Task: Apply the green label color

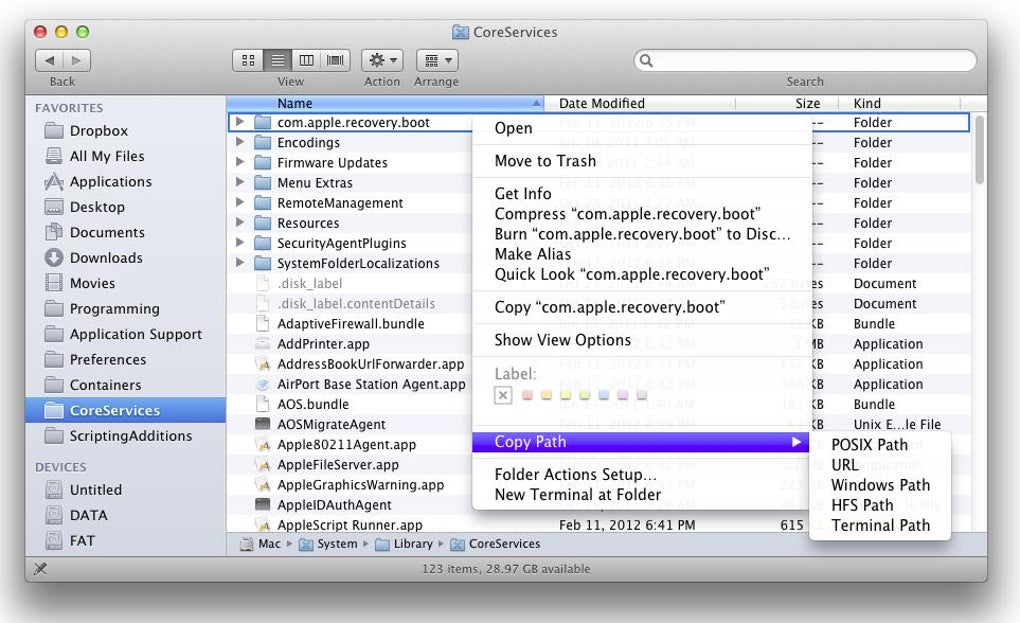Action: [585, 395]
